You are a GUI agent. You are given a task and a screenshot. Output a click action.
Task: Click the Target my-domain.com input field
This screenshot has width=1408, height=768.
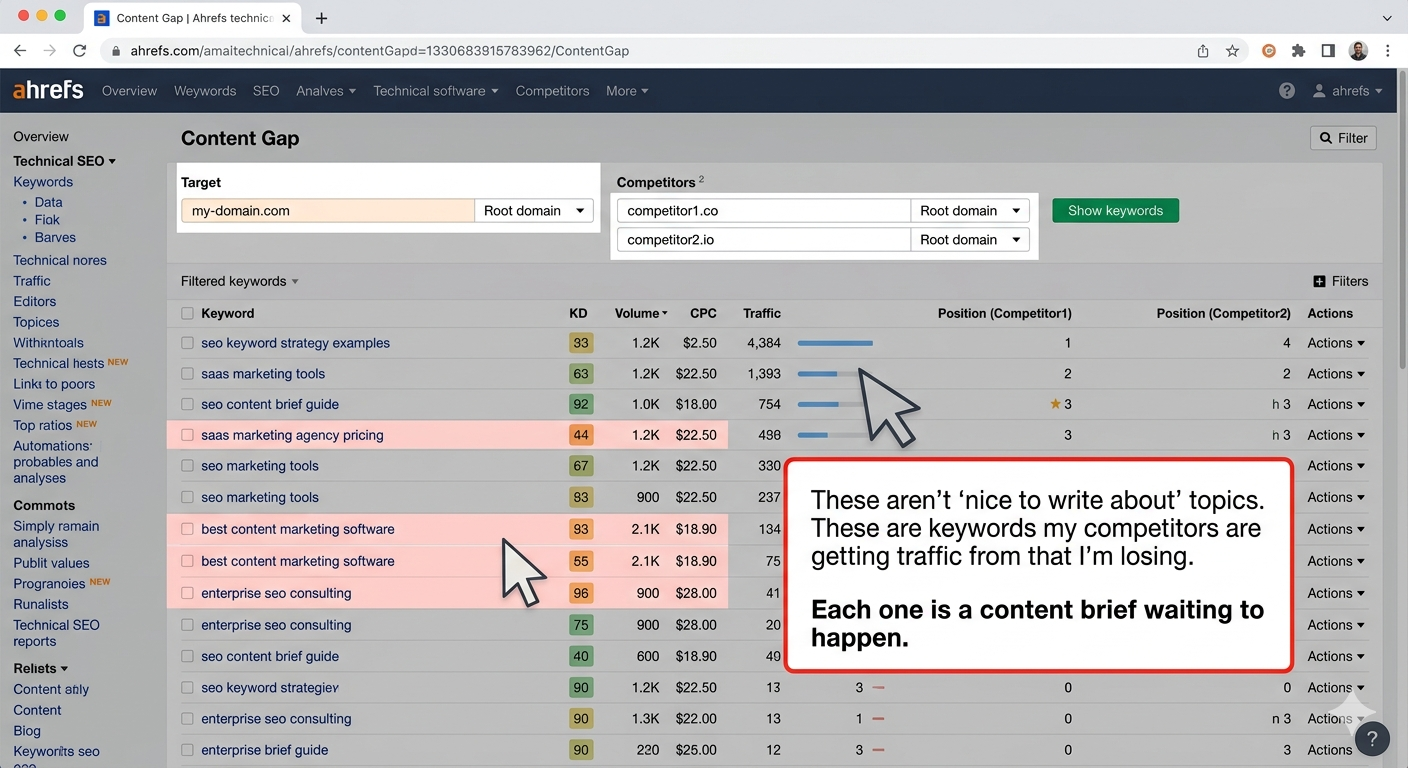(x=328, y=211)
